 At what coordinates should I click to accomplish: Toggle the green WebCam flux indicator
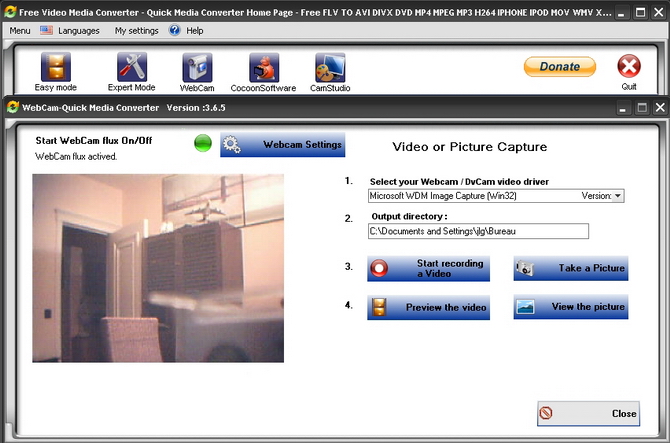pyautogui.click(x=203, y=143)
